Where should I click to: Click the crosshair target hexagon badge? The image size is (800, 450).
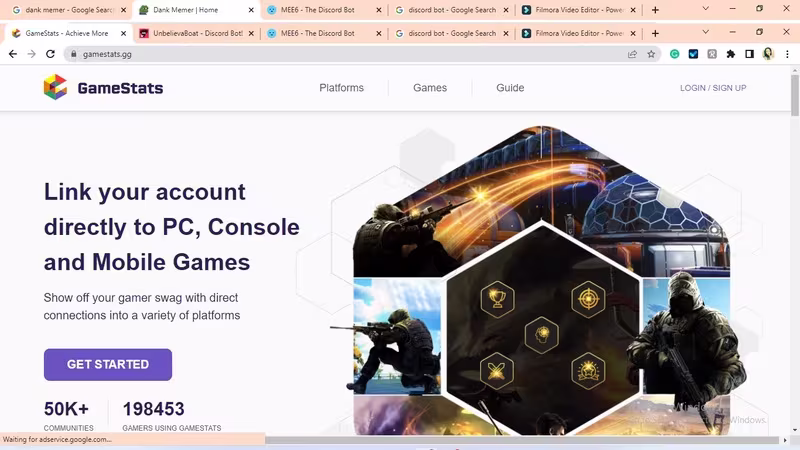(588, 299)
